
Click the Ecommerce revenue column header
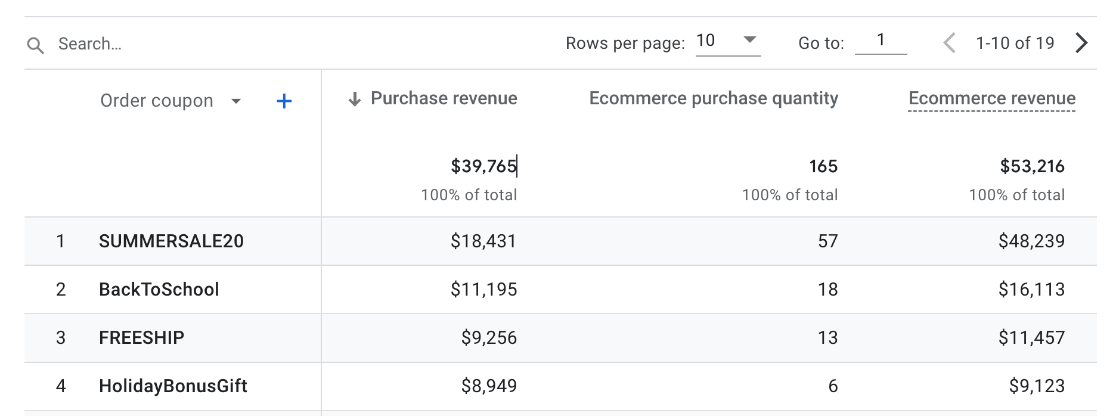(991, 98)
